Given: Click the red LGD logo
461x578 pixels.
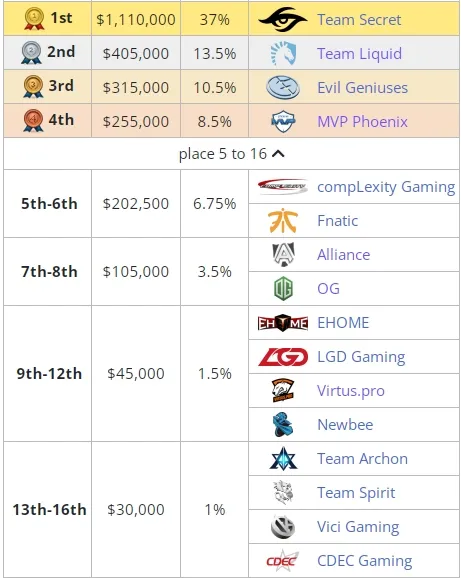Looking at the screenshot, I should (283, 357).
